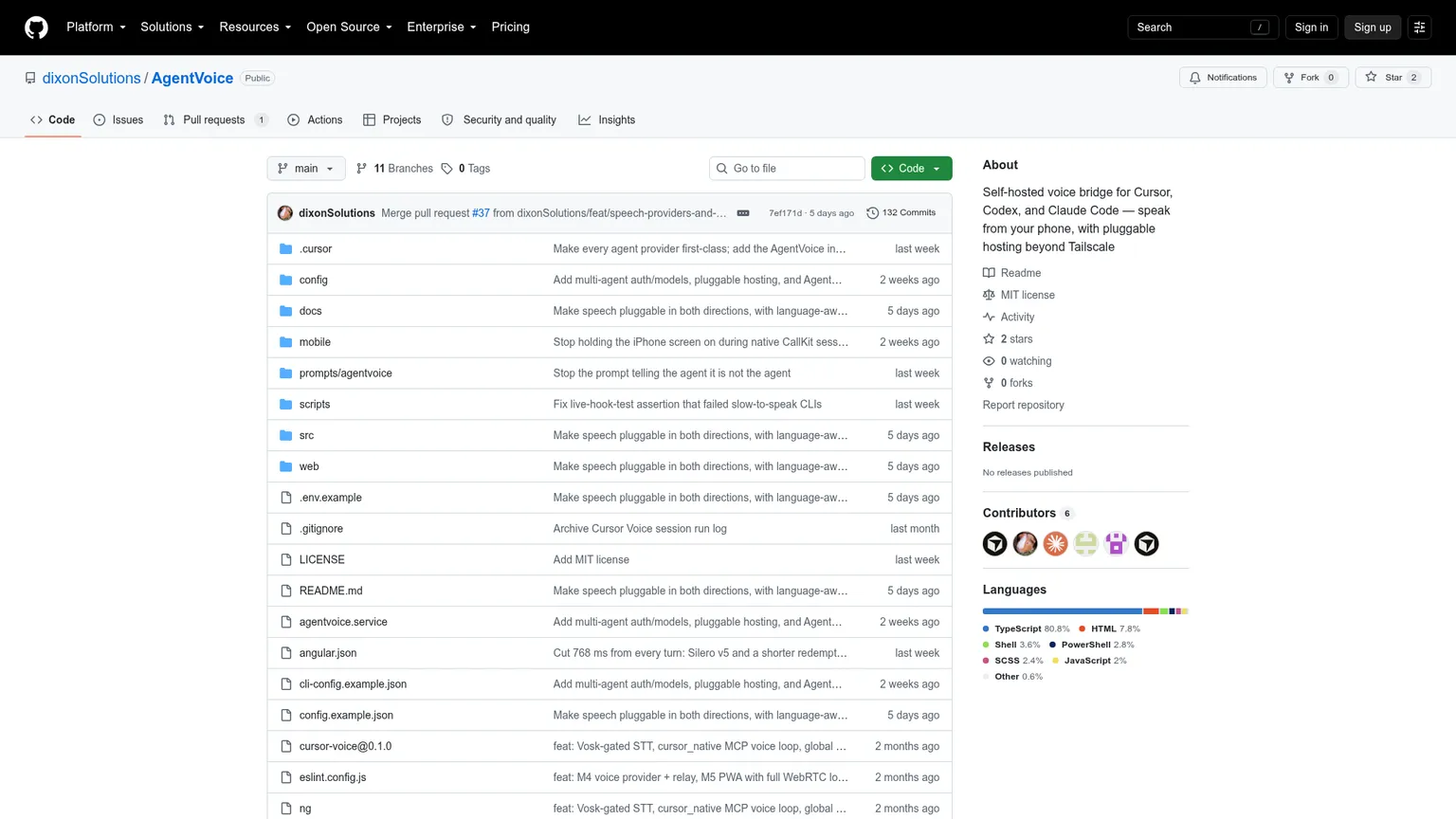Click the TypeScript language bar segment

[1063, 611]
